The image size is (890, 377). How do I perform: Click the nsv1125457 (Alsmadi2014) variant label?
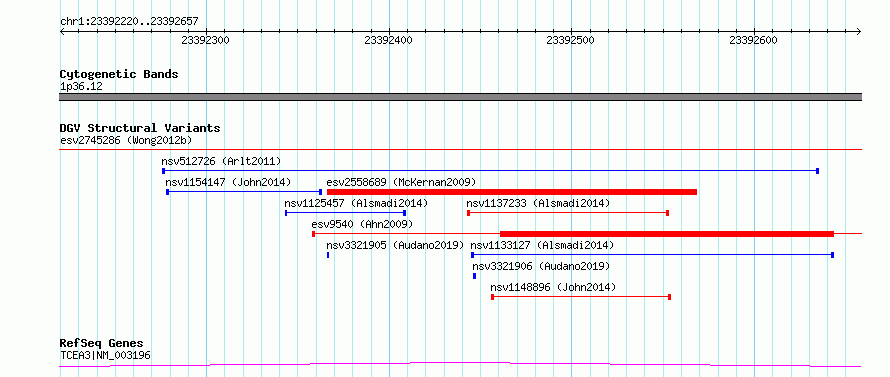356,203
